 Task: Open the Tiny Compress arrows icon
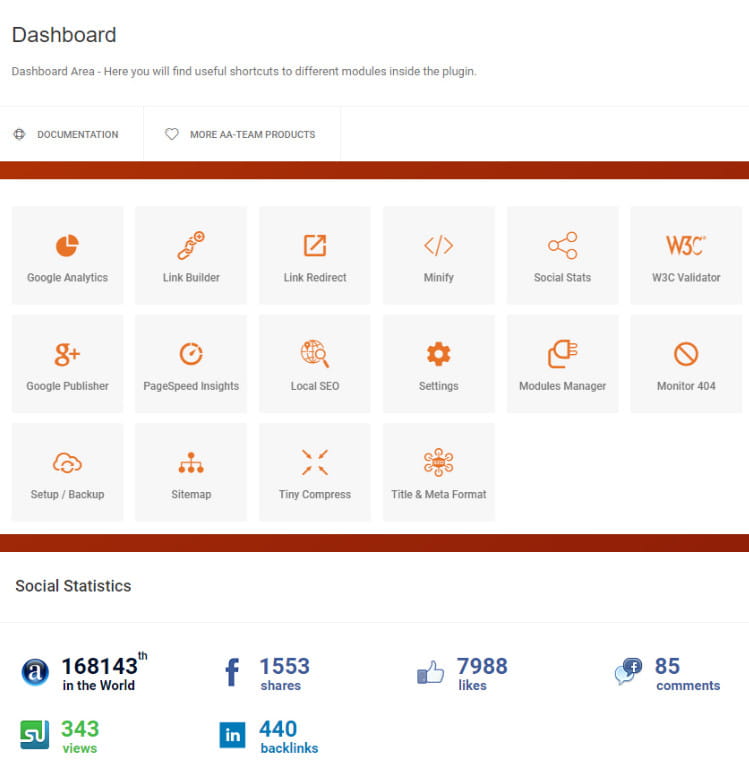(315, 462)
